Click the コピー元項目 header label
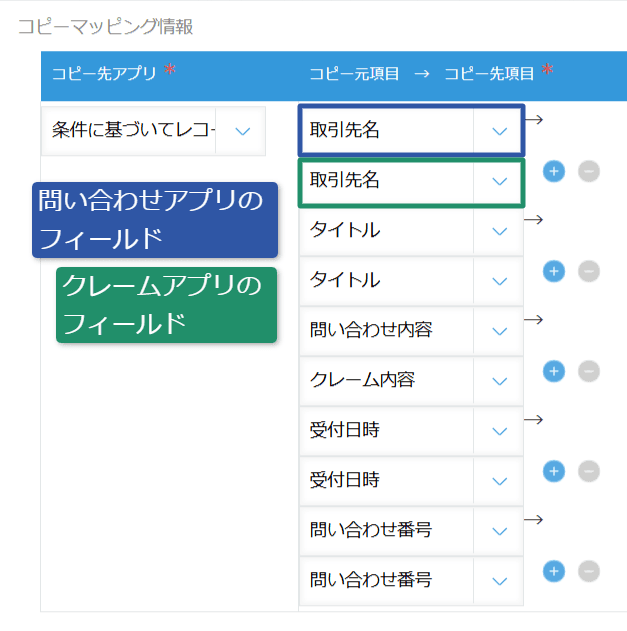Image resolution: width=627 pixels, height=631 pixels. [354, 74]
